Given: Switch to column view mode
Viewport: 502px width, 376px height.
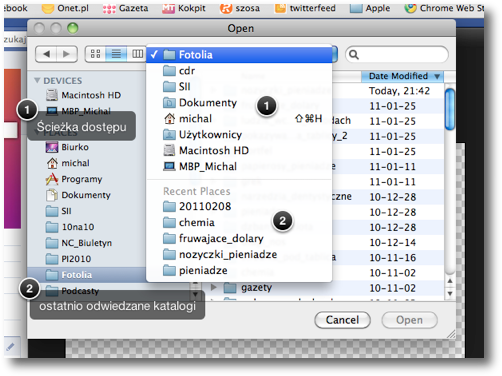Looking at the screenshot, I should [137, 54].
